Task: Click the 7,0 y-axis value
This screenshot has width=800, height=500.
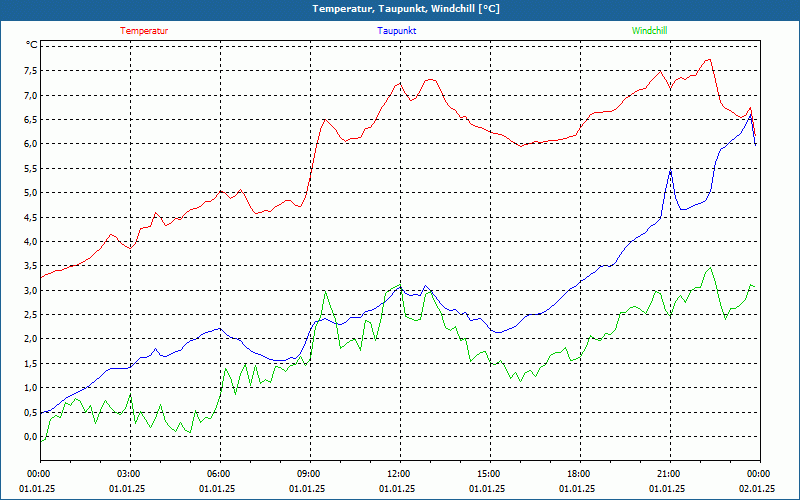Action: click(32, 95)
